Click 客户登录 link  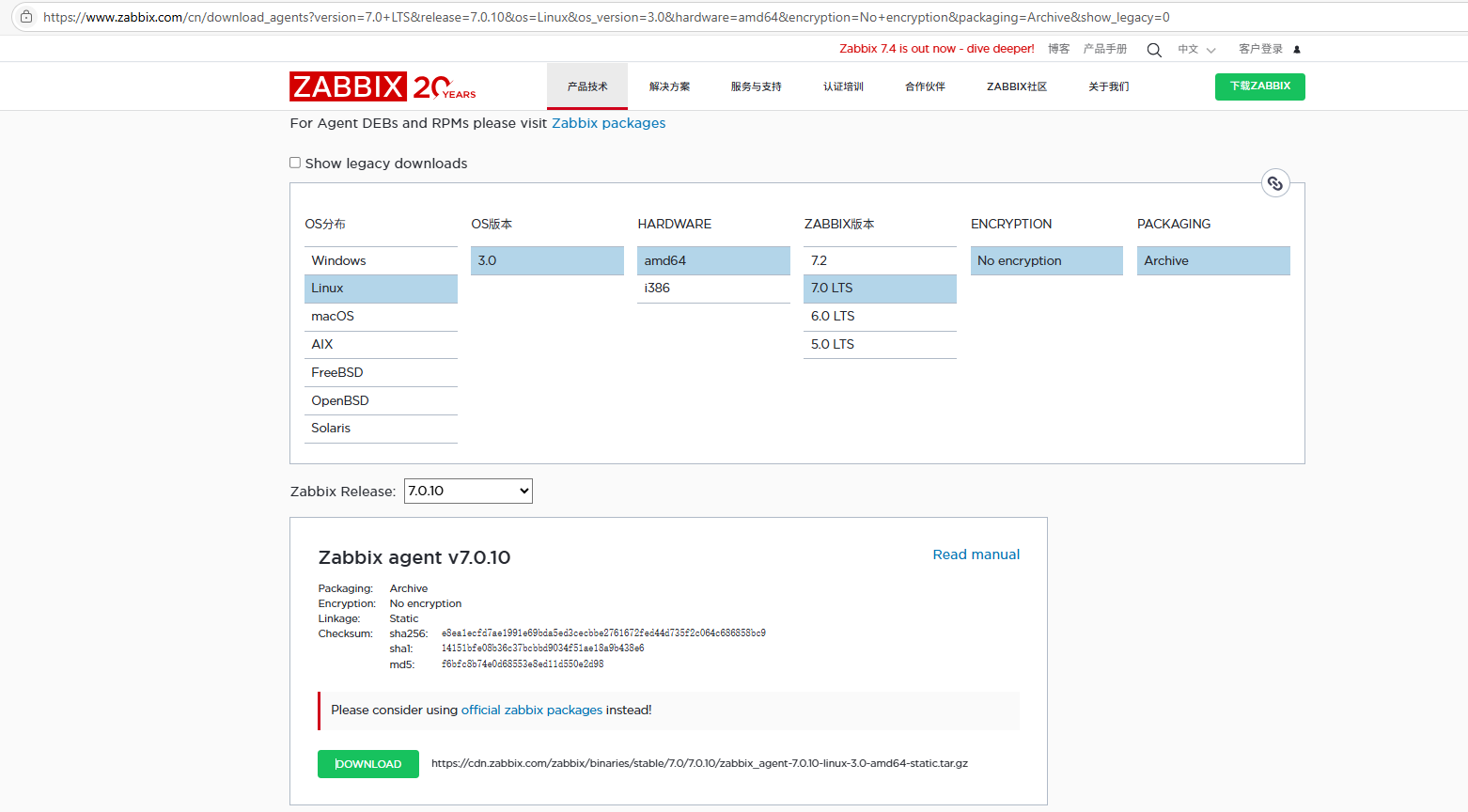pyautogui.click(x=1260, y=49)
